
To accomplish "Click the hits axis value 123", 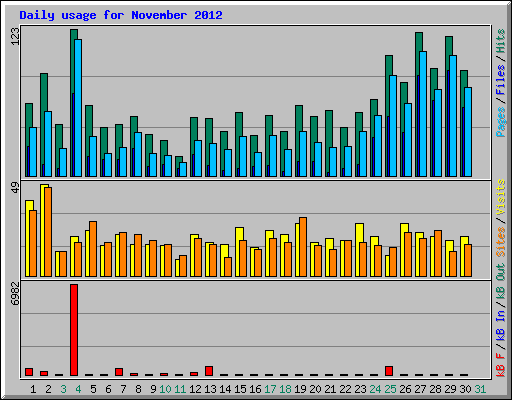I will 15,36.
